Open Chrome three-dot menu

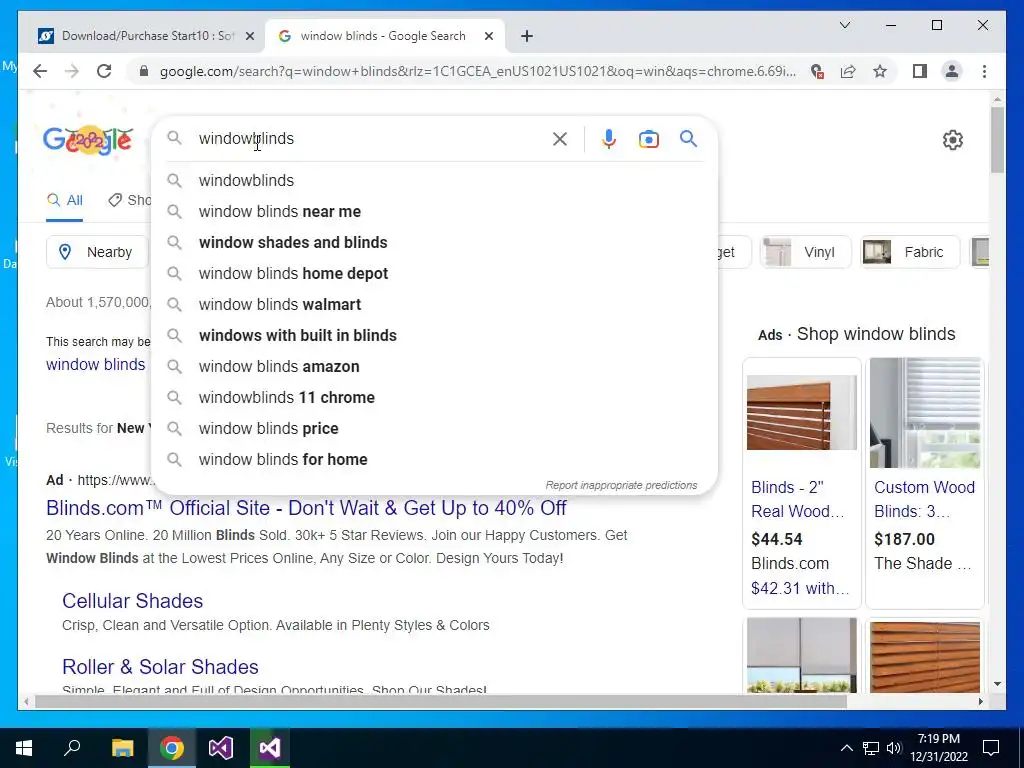(984, 71)
